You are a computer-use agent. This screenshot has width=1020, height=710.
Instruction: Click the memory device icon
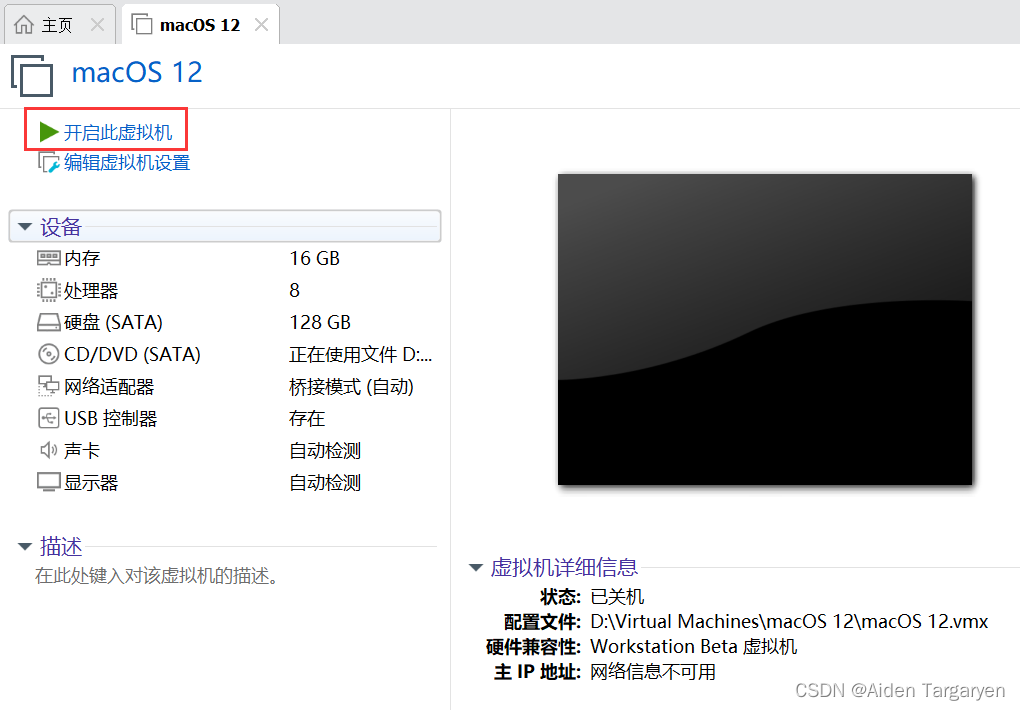[x=49, y=258]
